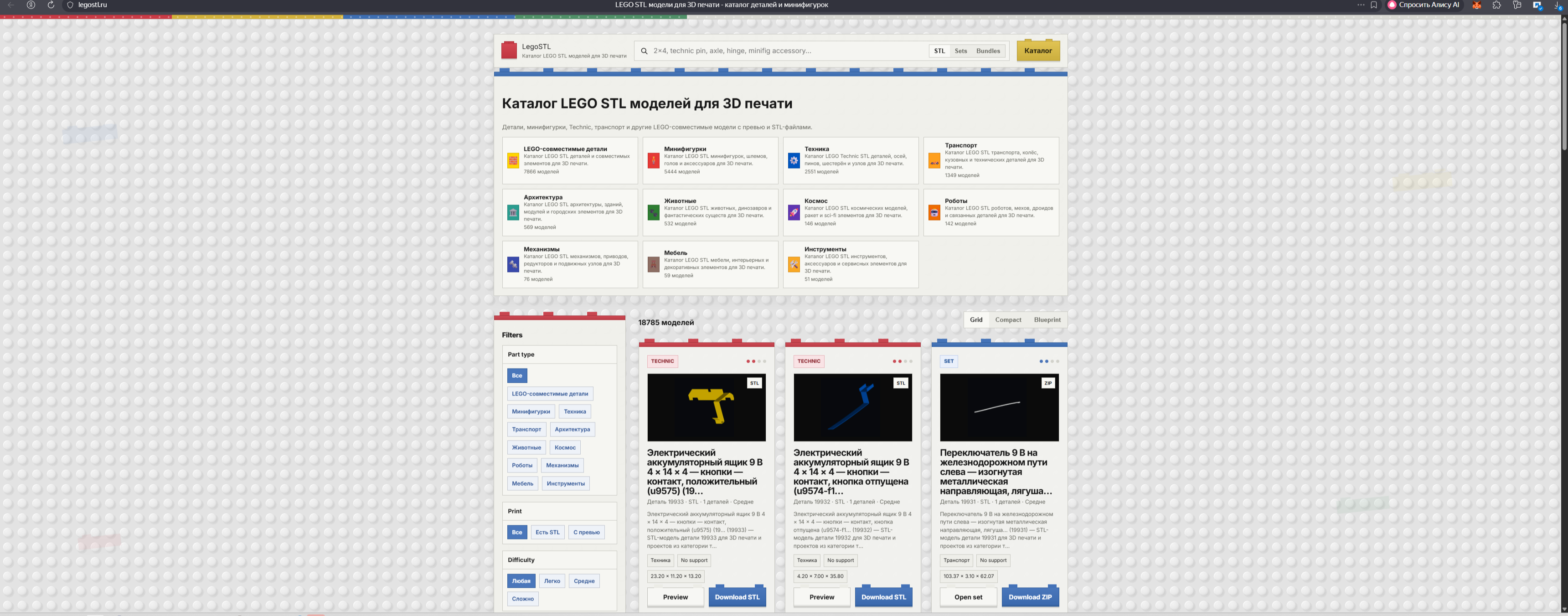Image resolution: width=1568 pixels, height=616 pixels.
Task: Download STL for the u9575 positive contact part
Action: pos(737,597)
